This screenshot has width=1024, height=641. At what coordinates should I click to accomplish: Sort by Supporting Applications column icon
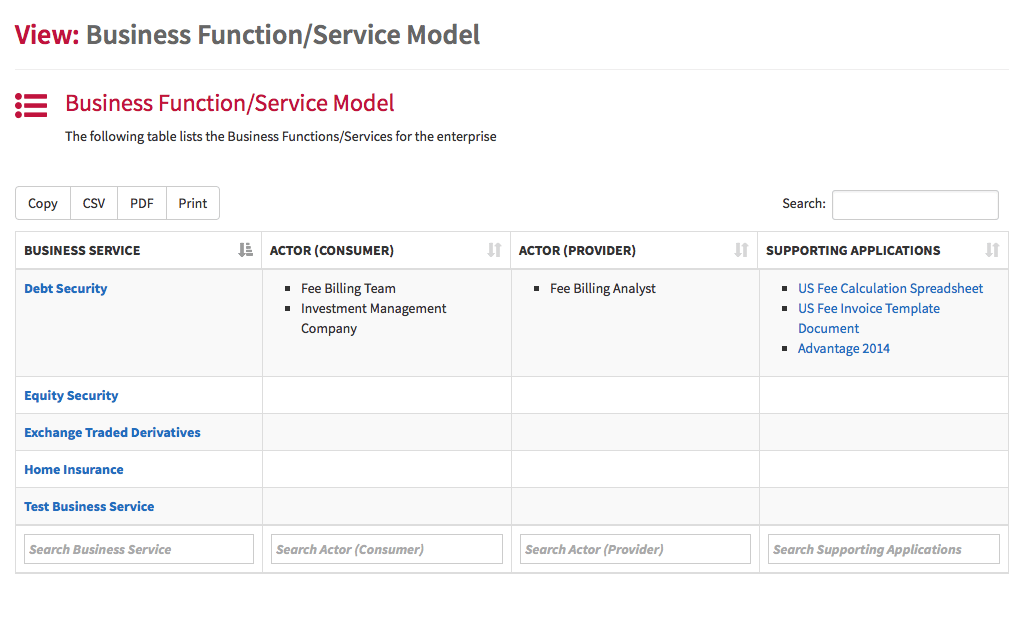(993, 250)
